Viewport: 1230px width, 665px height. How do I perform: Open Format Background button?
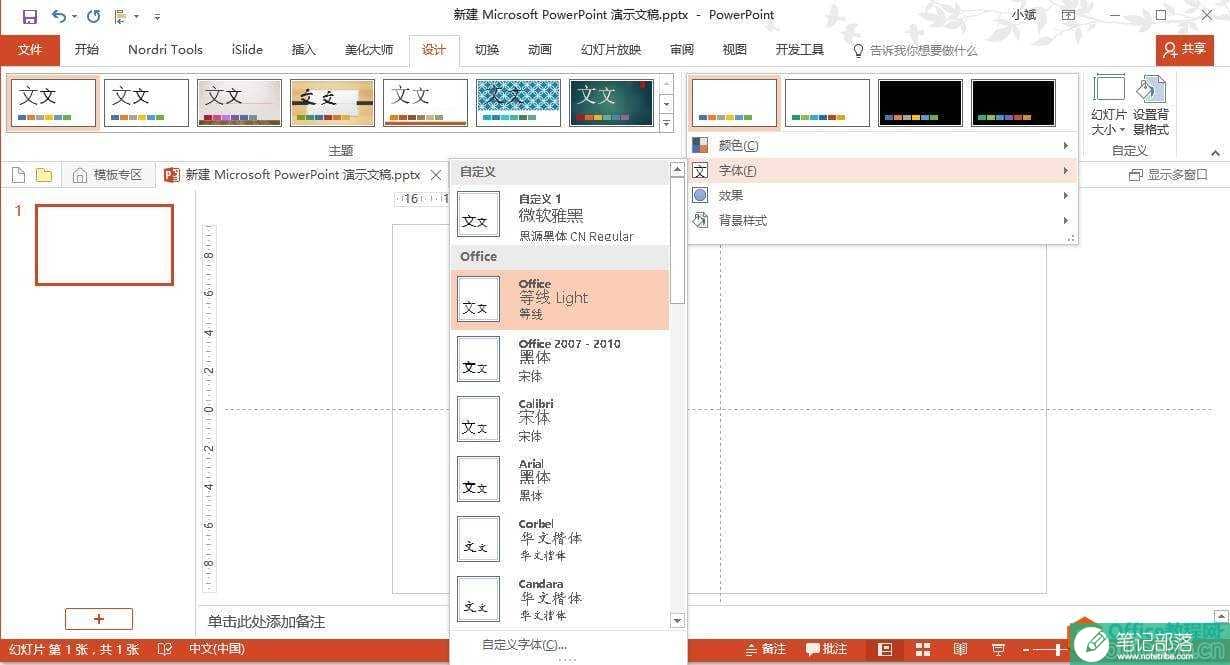tap(1151, 105)
